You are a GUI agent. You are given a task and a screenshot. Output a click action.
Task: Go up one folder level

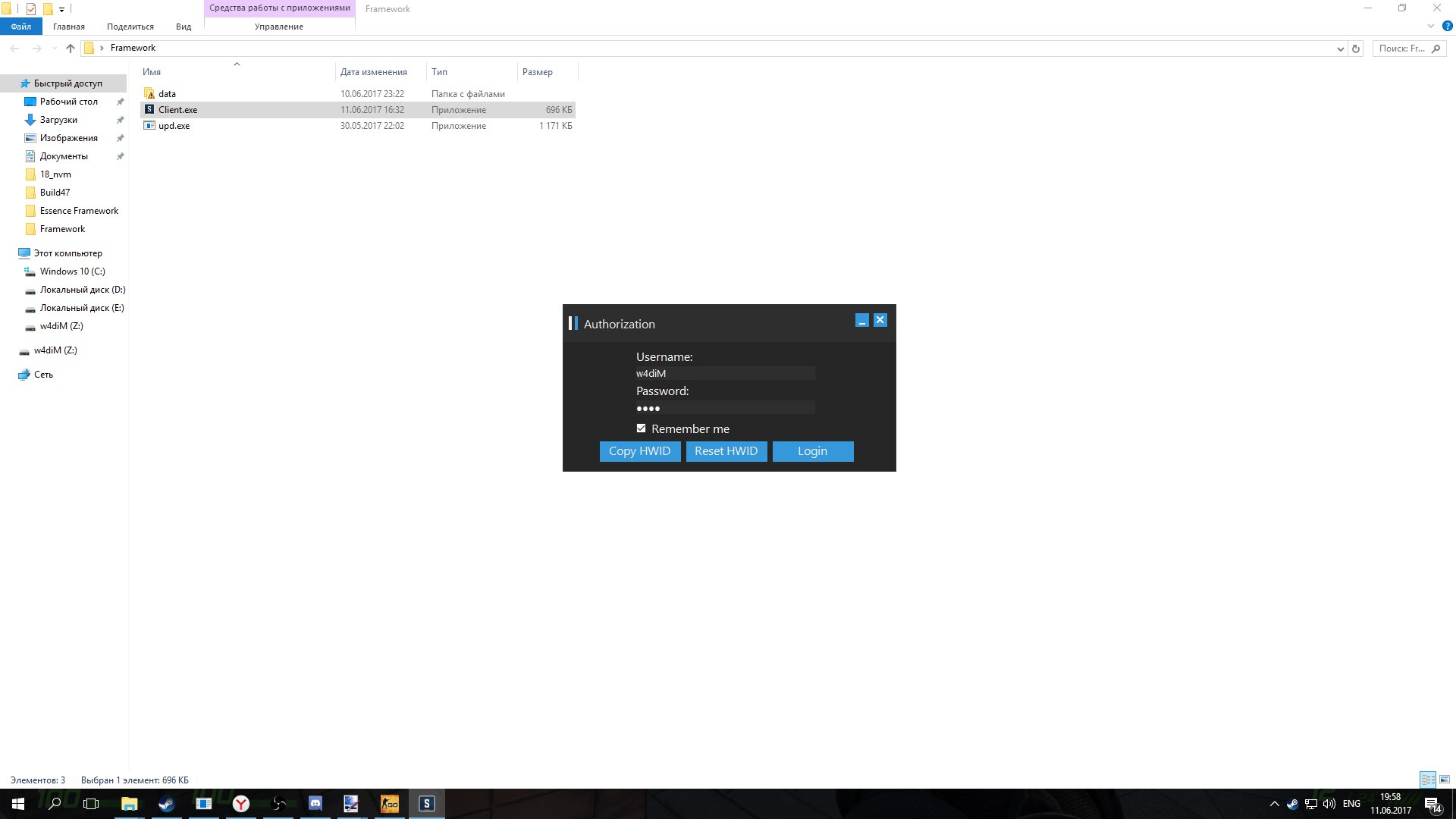point(71,49)
